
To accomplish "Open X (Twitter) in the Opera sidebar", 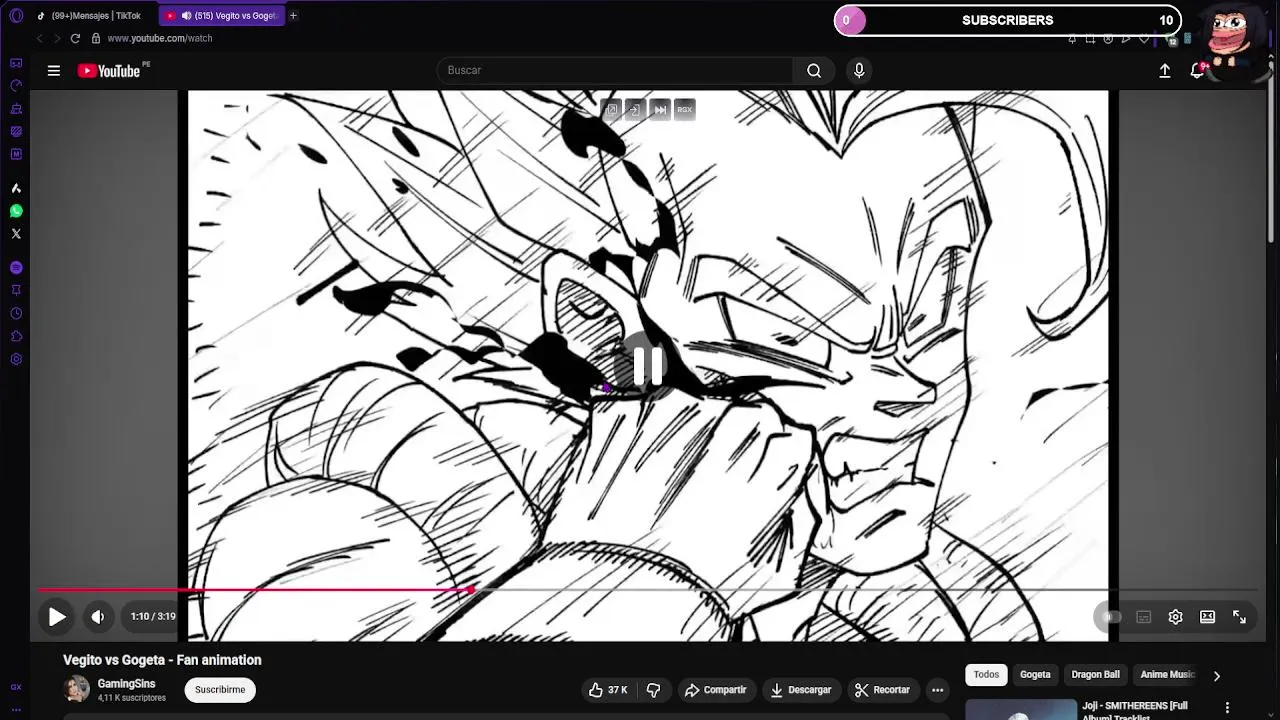I will point(16,234).
